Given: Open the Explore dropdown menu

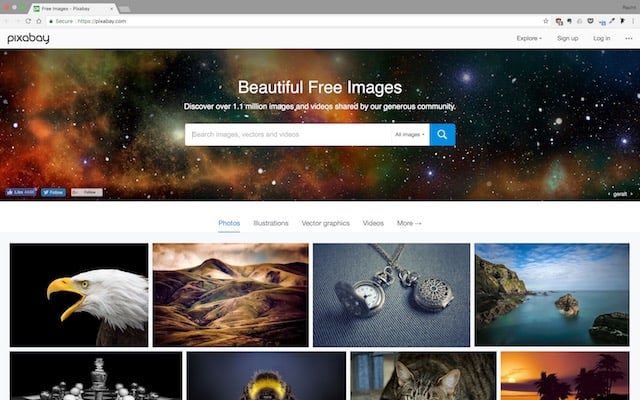Looking at the screenshot, I should tap(529, 38).
